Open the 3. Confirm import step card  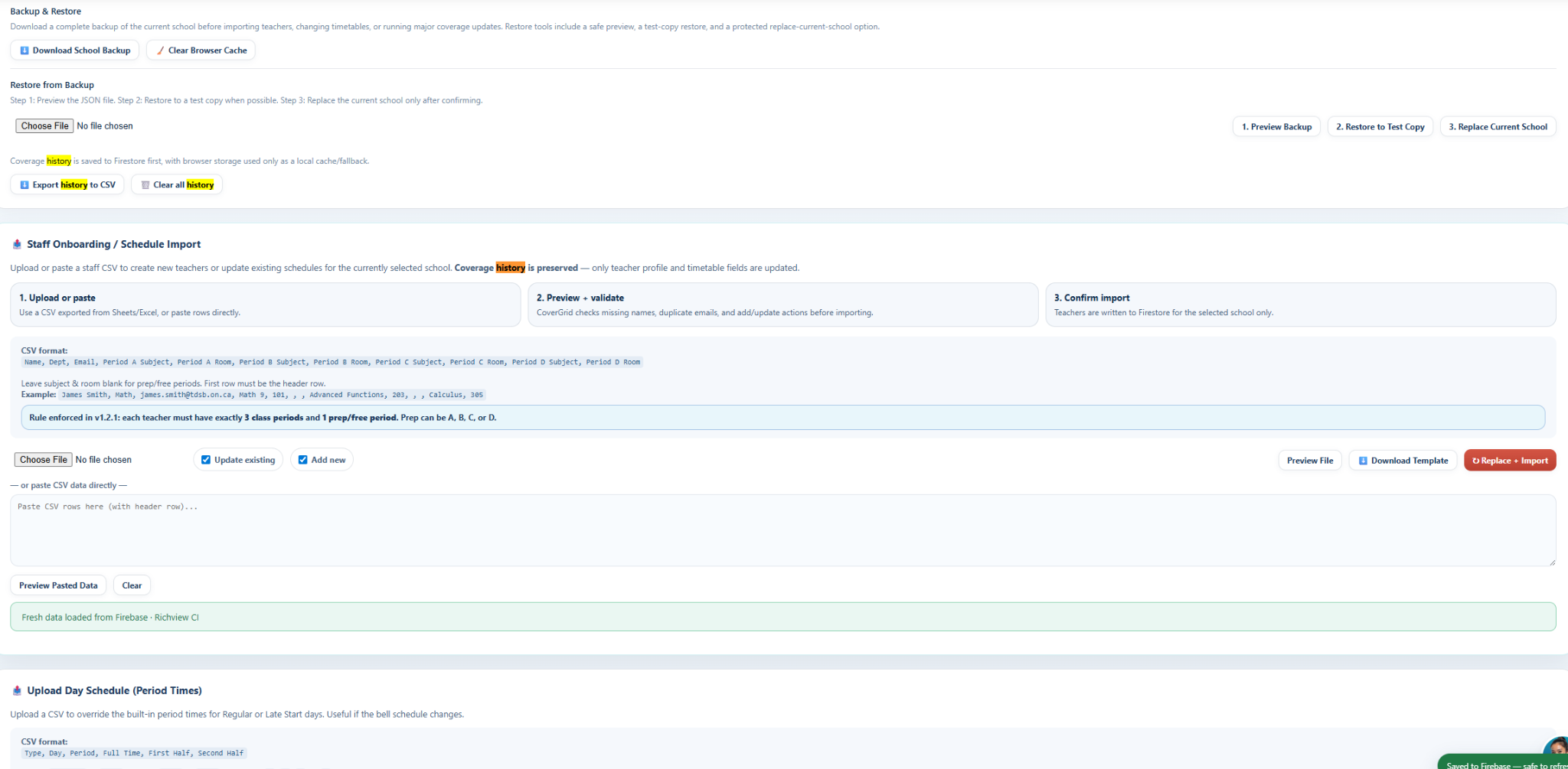click(1301, 305)
